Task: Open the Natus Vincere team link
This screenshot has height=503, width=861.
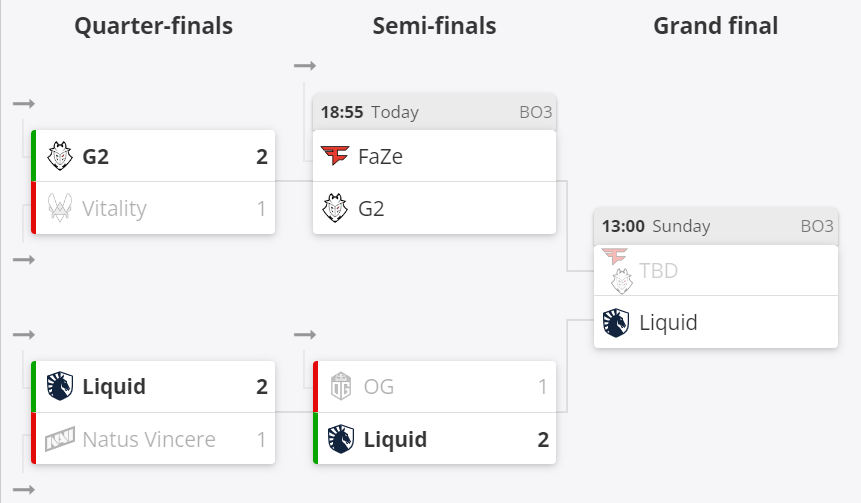Action: point(150,438)
